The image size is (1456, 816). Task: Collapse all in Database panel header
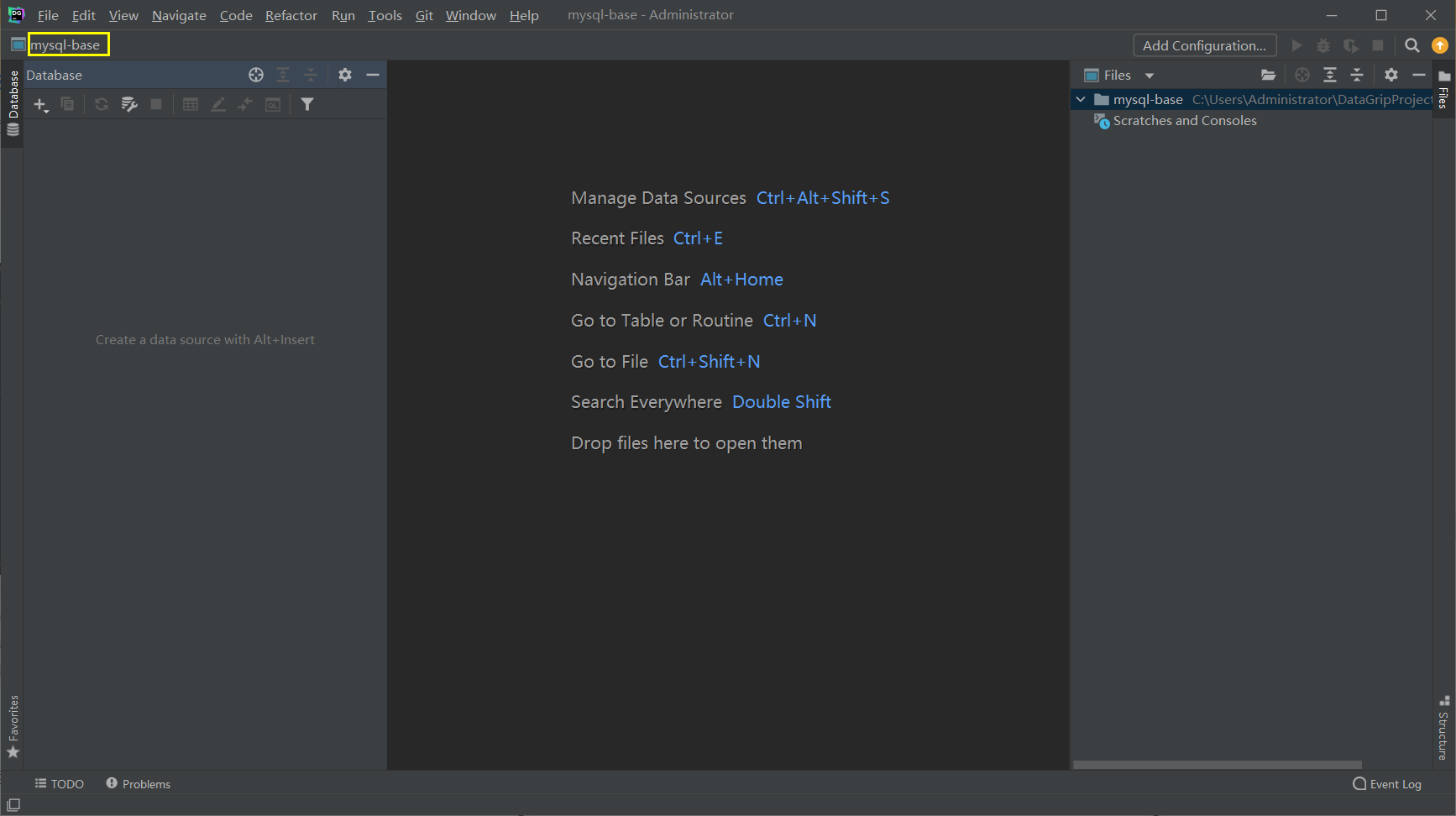(311, 75)
